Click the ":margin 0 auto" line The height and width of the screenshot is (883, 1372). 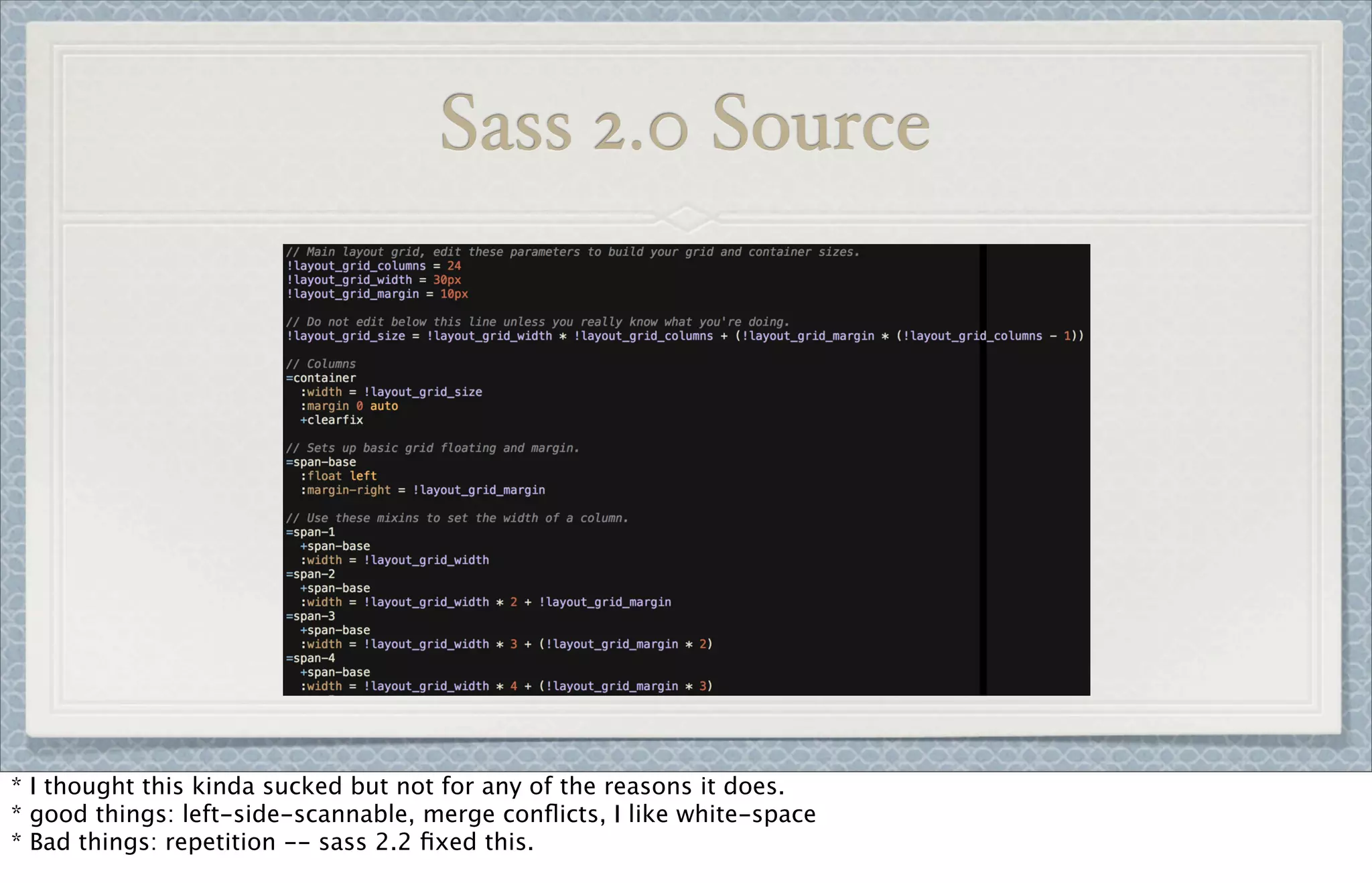point(349,406)
